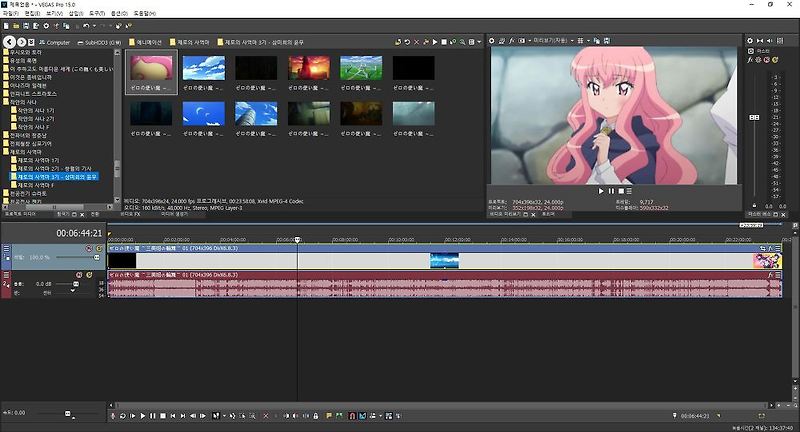The height and width of the screenshot is (432, 800).
Task: Play in the video preview window
Action: 601,191
